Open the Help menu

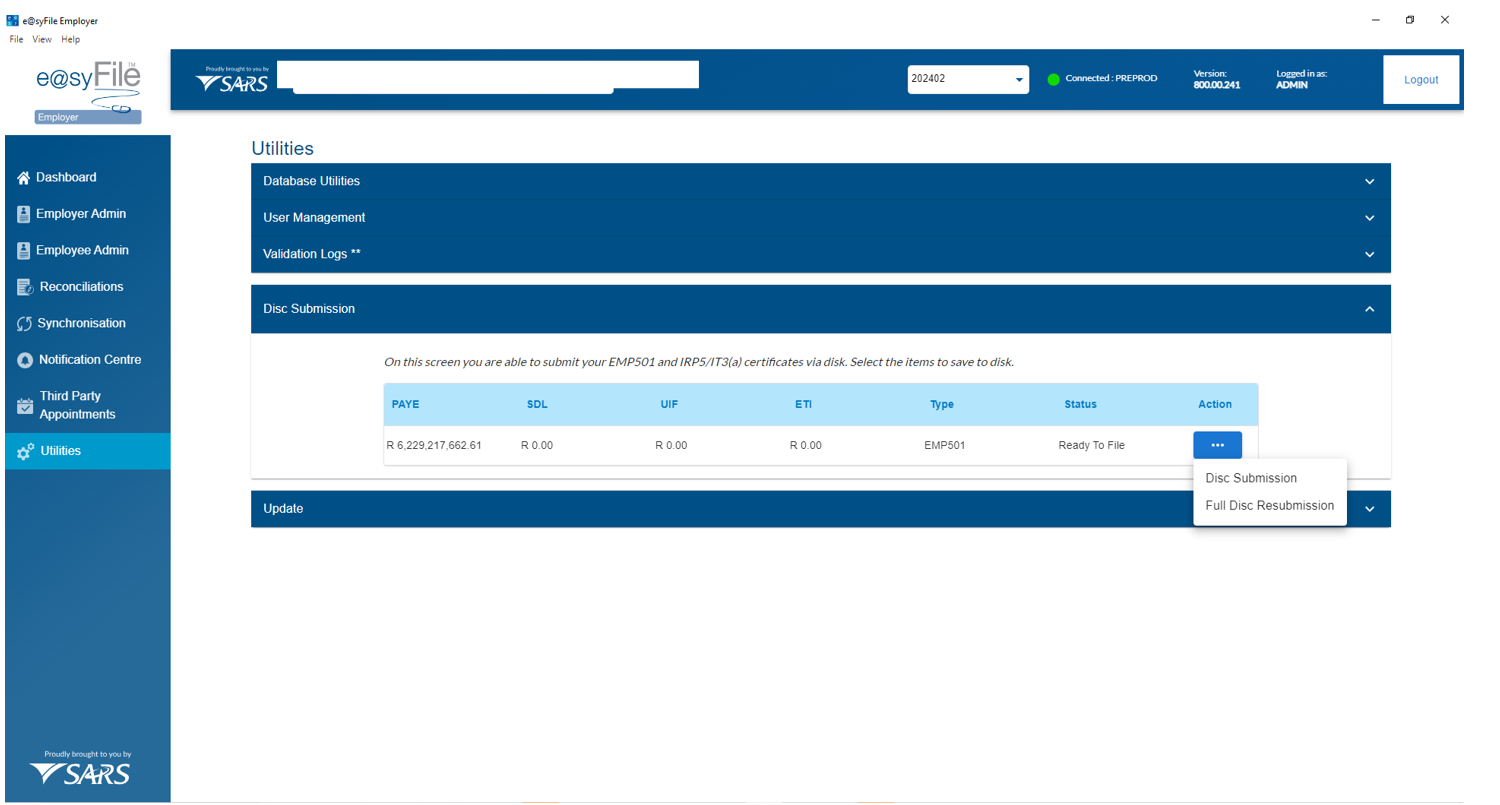[x=70, y=39]
